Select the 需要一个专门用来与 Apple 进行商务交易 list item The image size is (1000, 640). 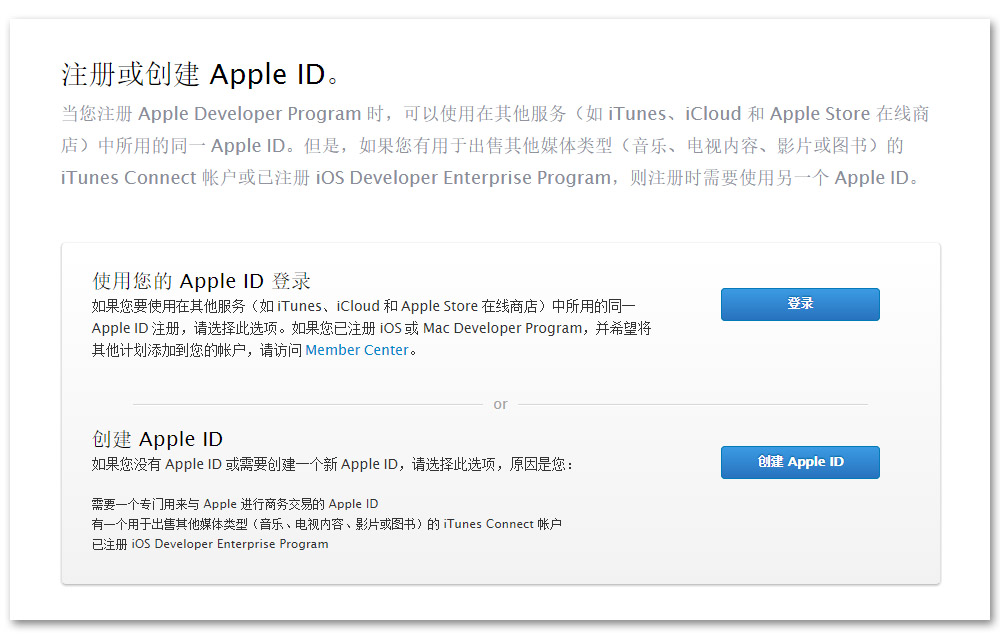235,504
